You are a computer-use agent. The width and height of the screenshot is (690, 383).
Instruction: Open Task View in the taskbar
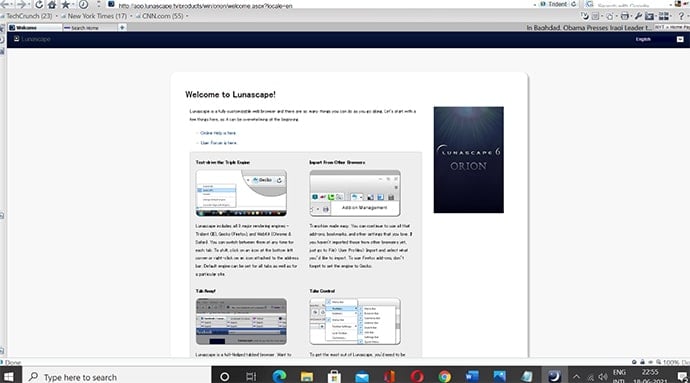pyautogui.click(x=251, y=376)
